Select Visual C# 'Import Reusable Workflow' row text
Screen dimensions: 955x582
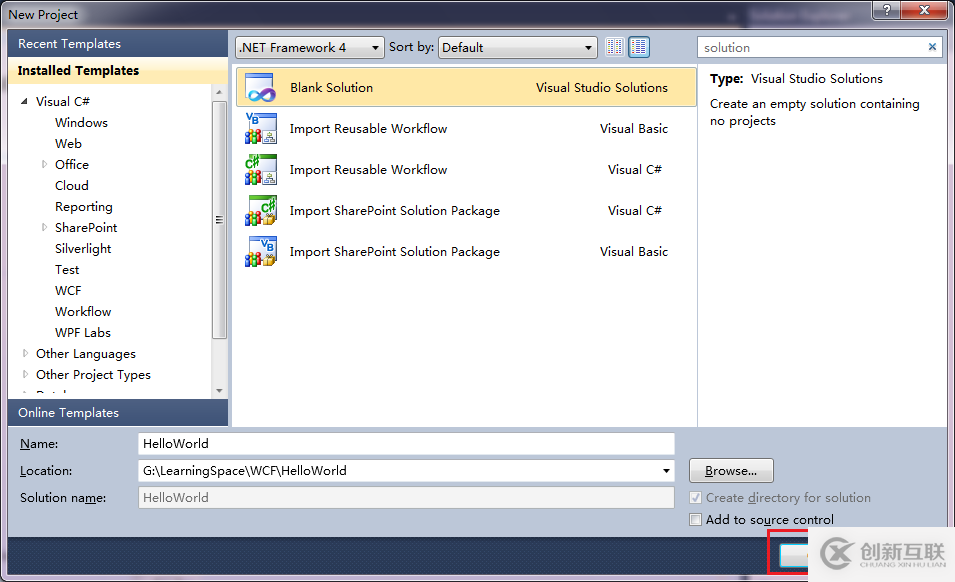coord(368,169)
